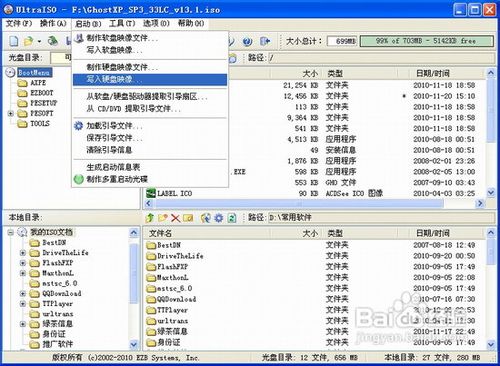Click the TOOLS folder icon in tree
The width and height of the screenshot is (500, 366).
22,124
